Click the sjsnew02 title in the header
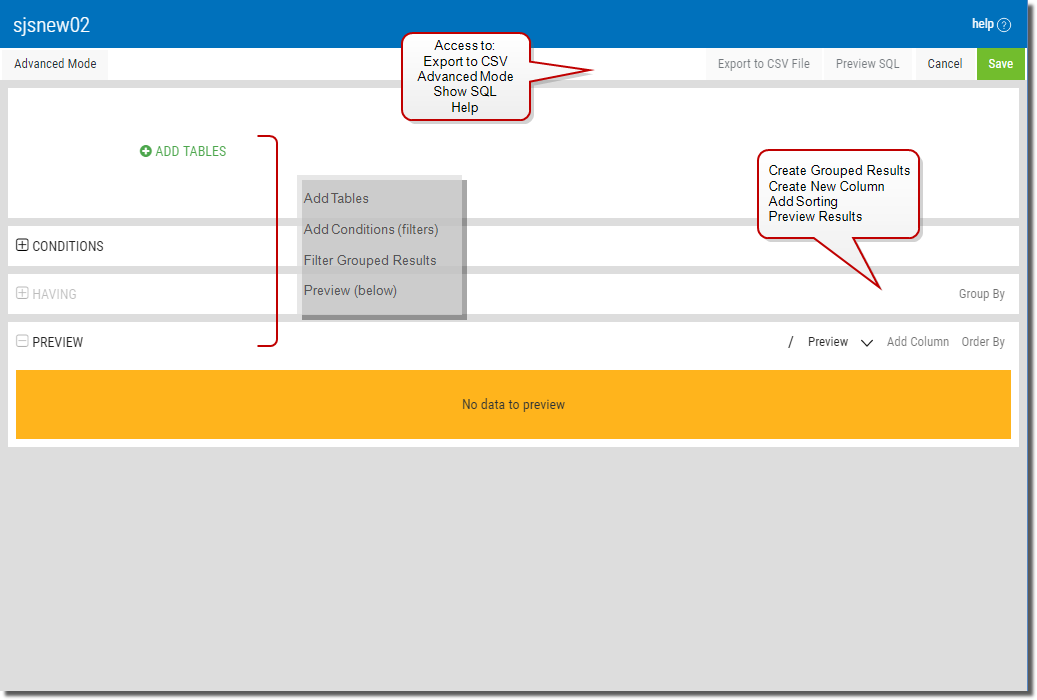Image resolution: width=1037 pixels, height=700 pixels. (52, 25)
